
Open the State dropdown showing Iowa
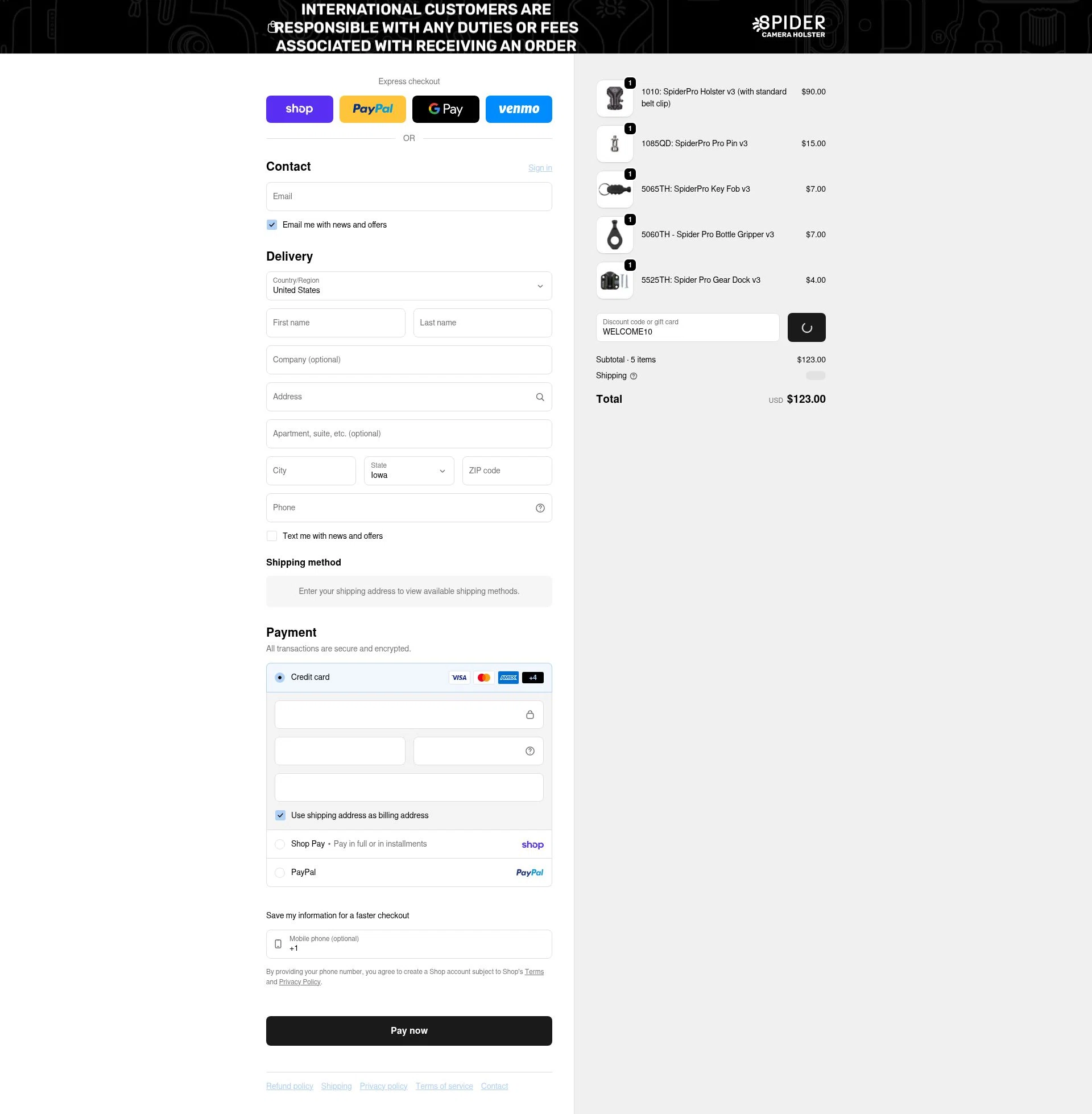tap(408, 471)
